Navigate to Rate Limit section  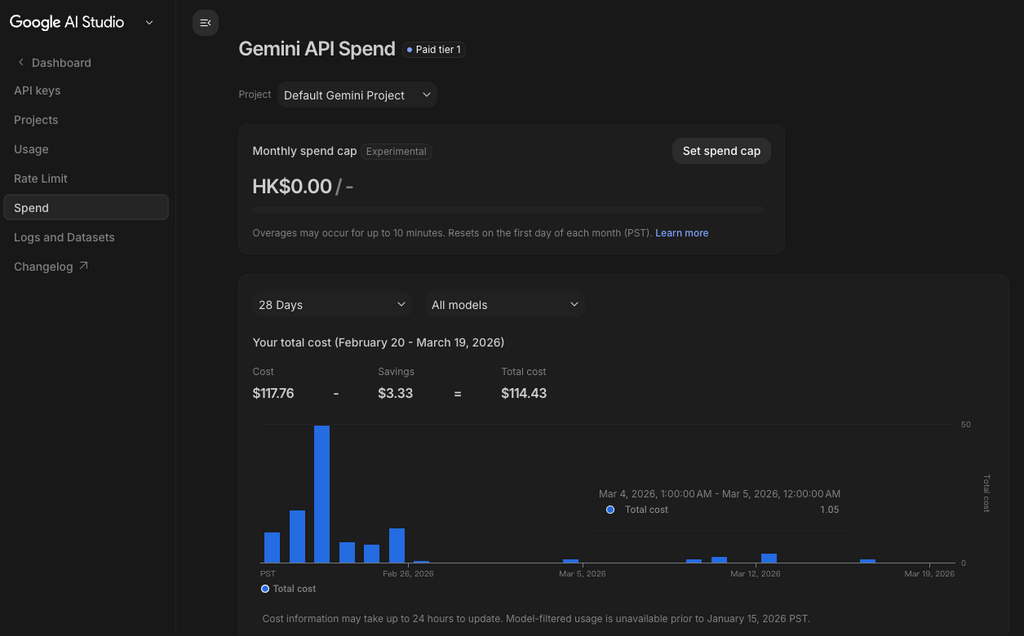coord(40,178)
